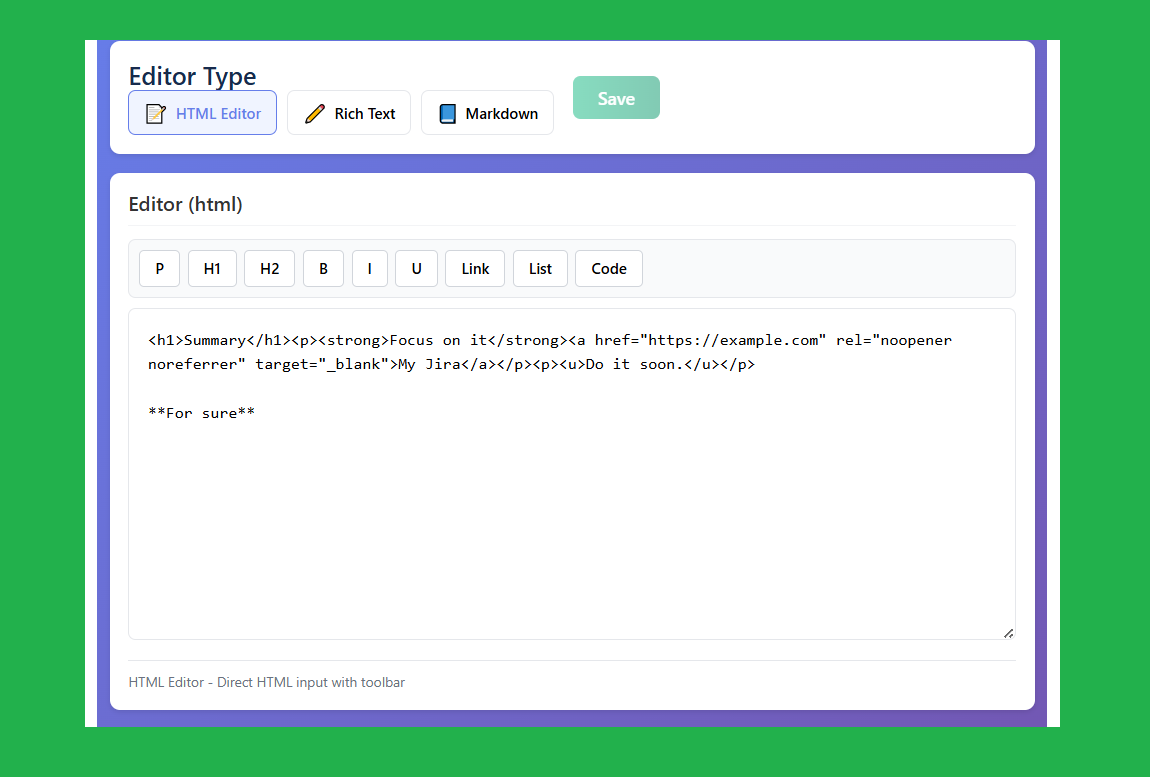Click the HTML Editor document icon
1150x777 pixels.
tap(155, 113)
